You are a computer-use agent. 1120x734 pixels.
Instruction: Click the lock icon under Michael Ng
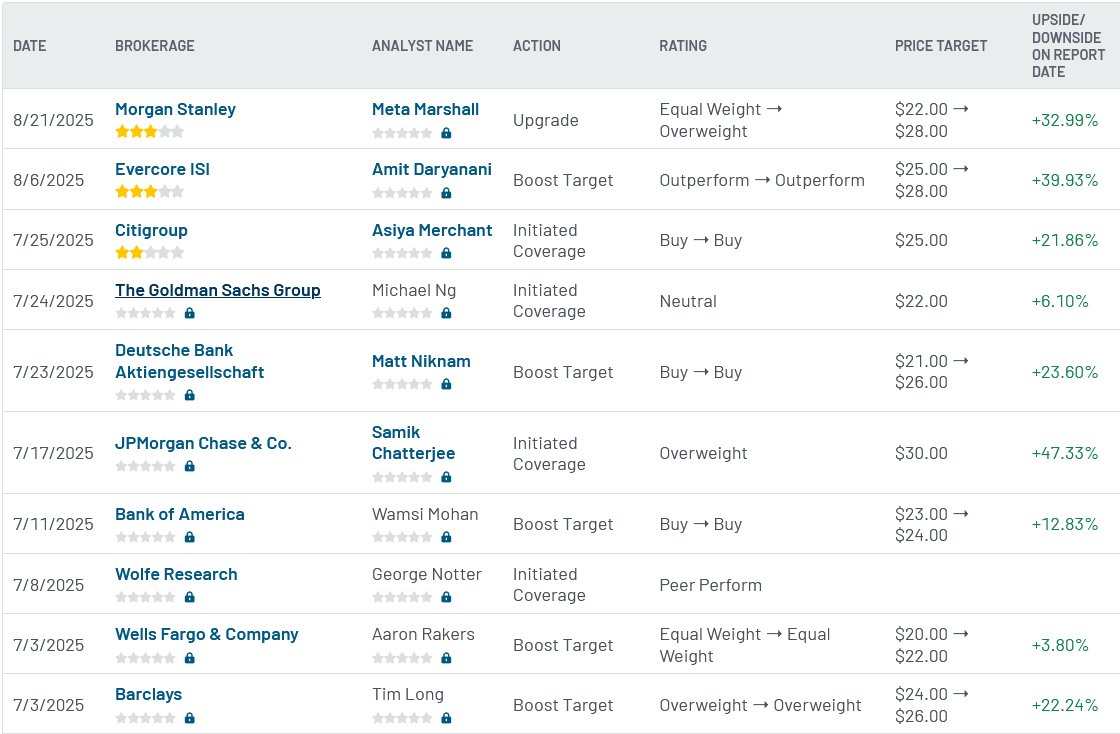click(446, 313)
